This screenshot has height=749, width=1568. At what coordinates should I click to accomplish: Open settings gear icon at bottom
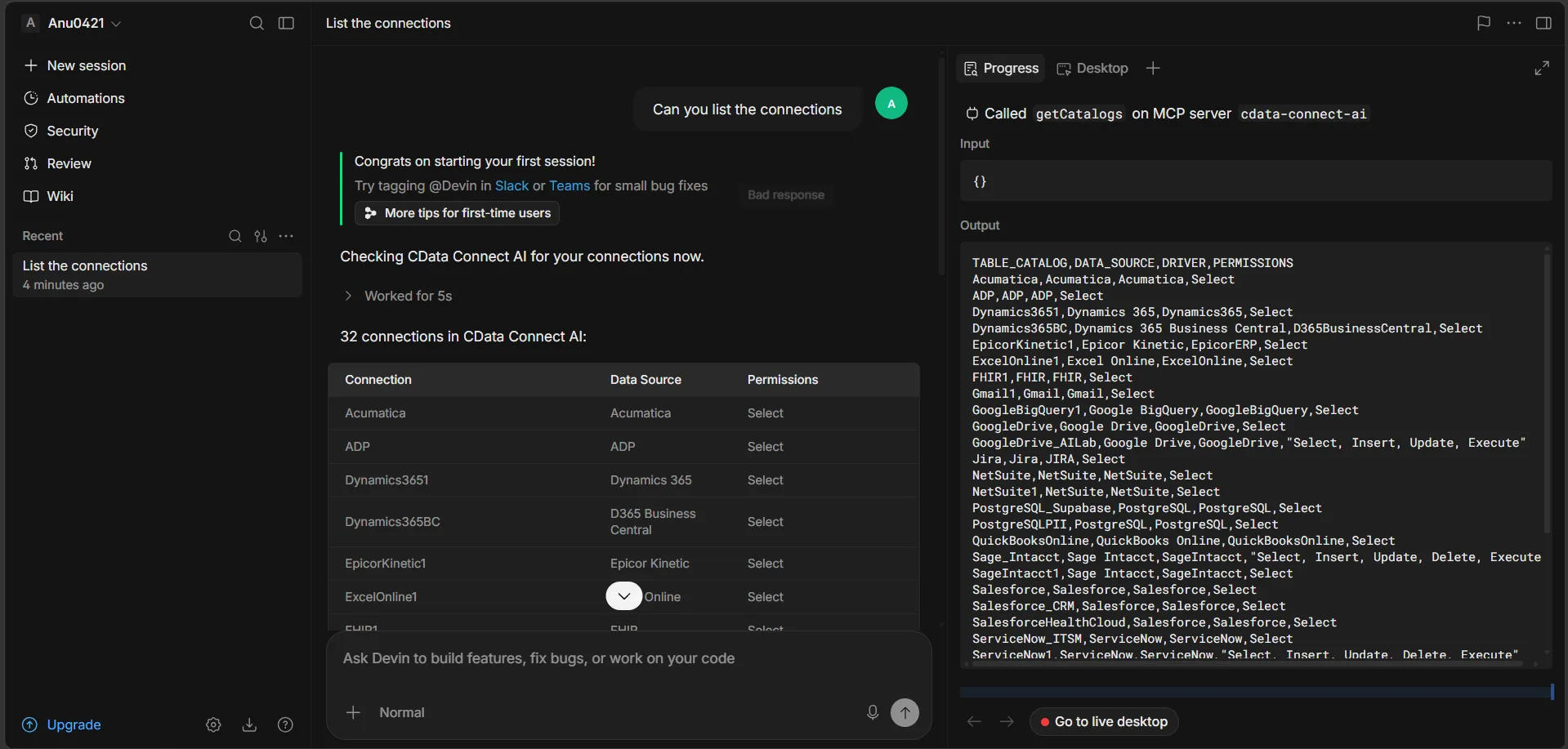[213, 724]
